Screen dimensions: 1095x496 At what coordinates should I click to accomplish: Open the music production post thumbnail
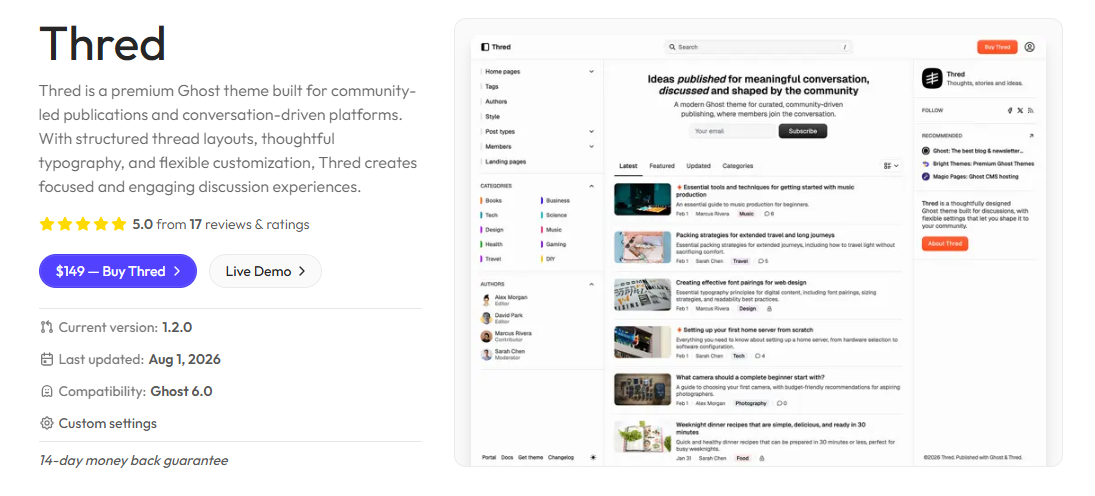tap(642, 199)
